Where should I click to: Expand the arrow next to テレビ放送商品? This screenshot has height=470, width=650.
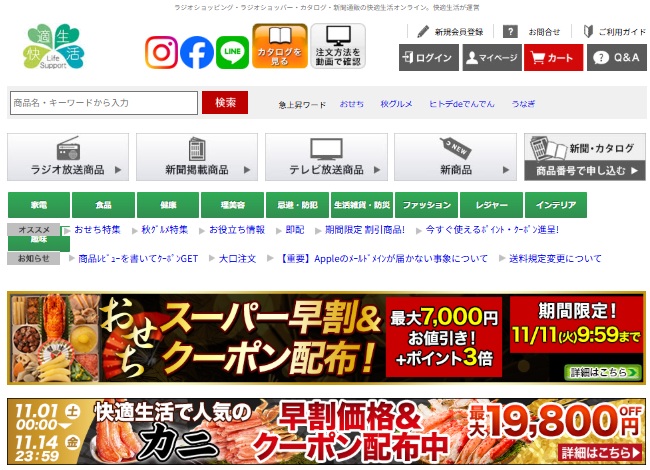(377, 170)
